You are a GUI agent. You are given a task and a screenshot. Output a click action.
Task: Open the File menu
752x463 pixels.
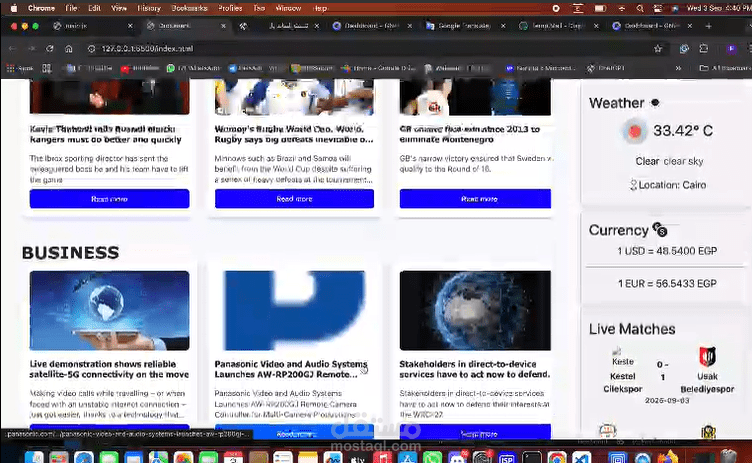point(71,8)
